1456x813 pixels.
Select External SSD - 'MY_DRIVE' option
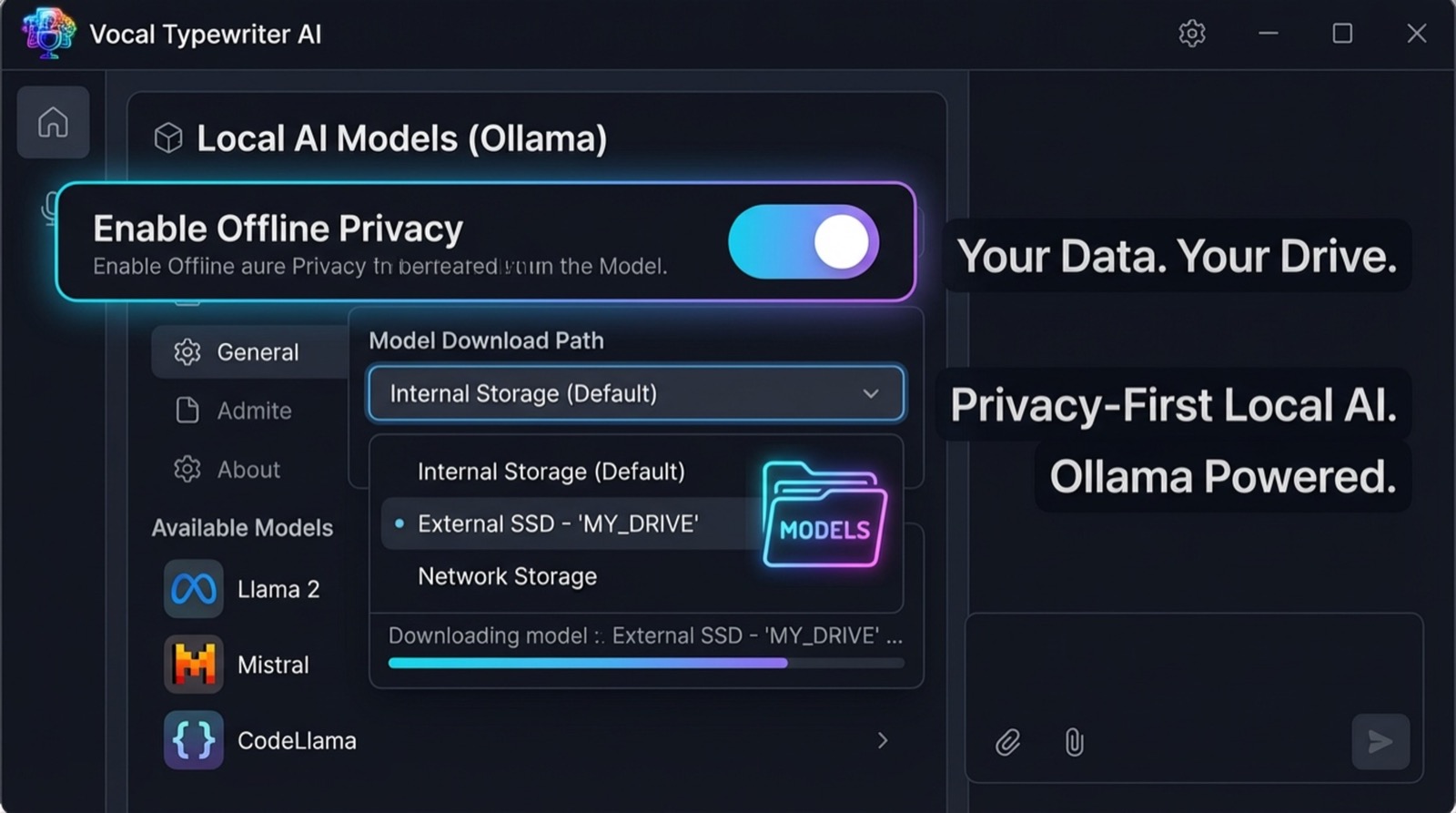coord(557,523)
